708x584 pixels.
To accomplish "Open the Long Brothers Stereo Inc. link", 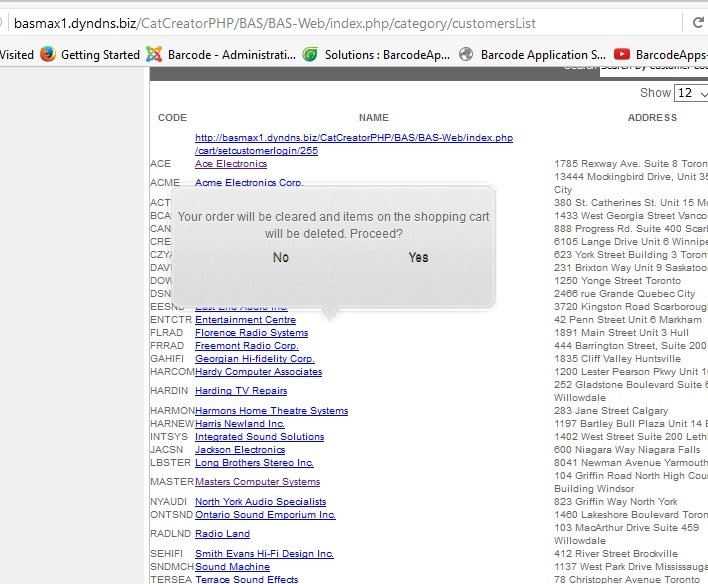I will [x=254, y=463].
